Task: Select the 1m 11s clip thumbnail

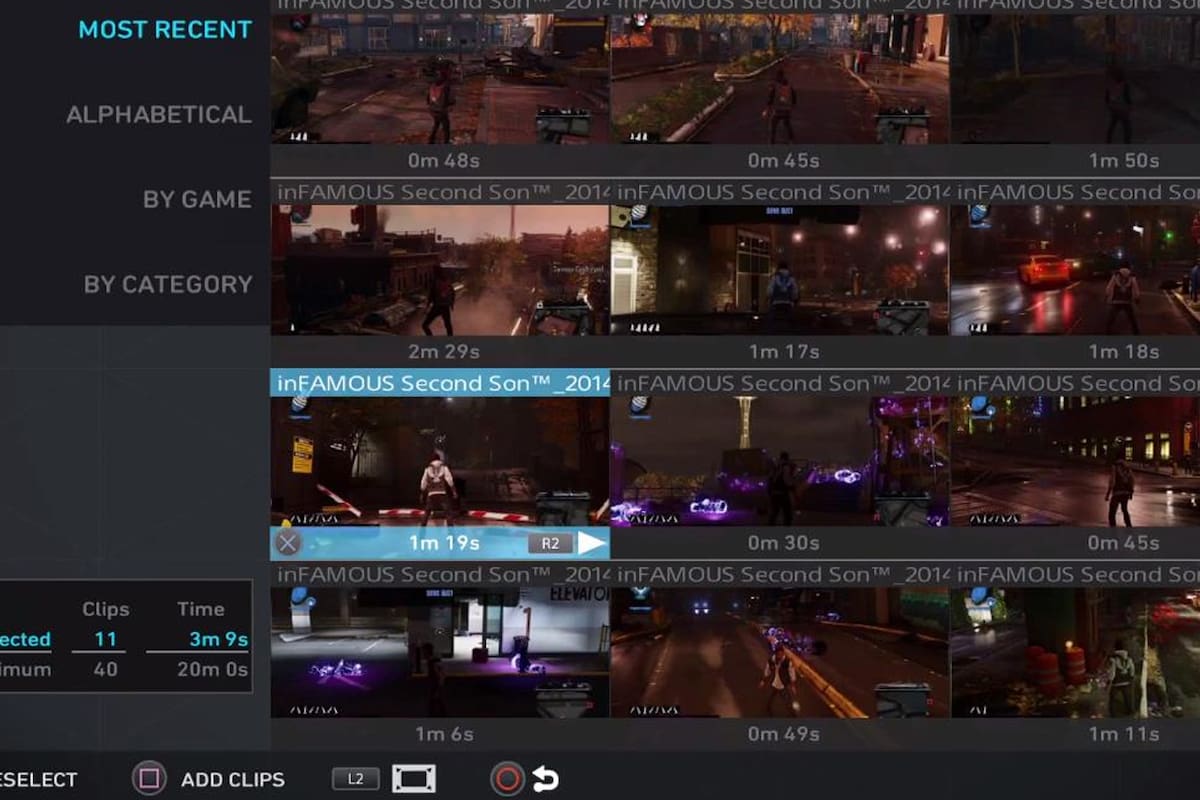Action: coord(1075,652)
